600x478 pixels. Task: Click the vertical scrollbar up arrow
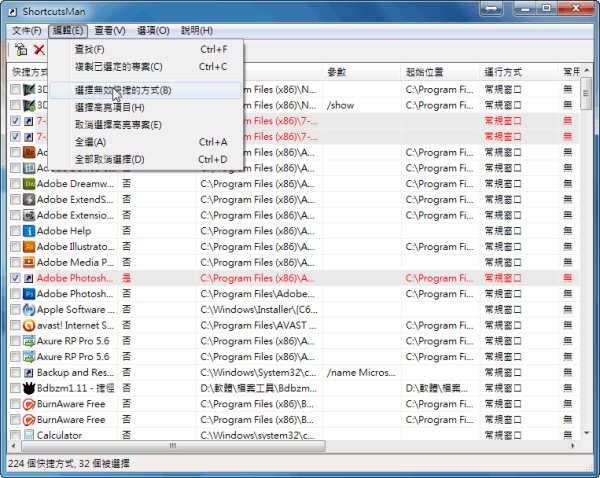click(x=587, y=70)
